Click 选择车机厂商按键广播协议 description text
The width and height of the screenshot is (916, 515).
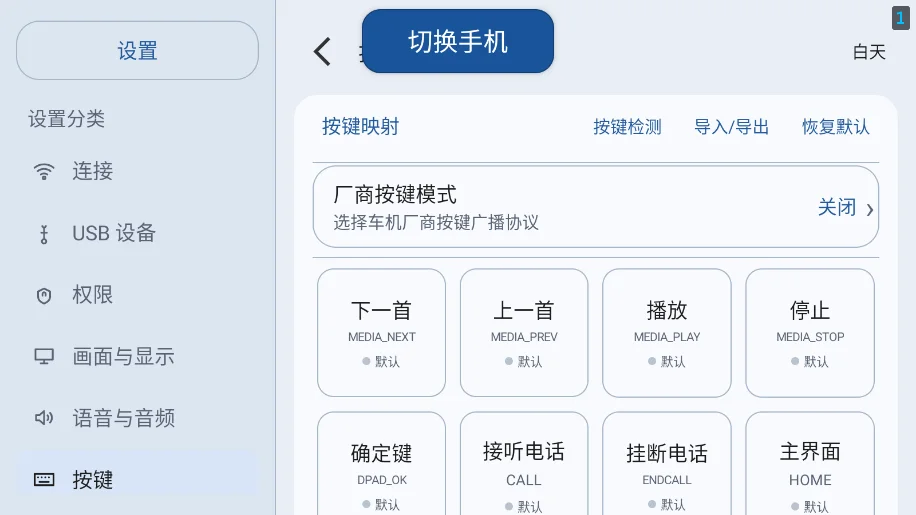click(x=436, y=222)
